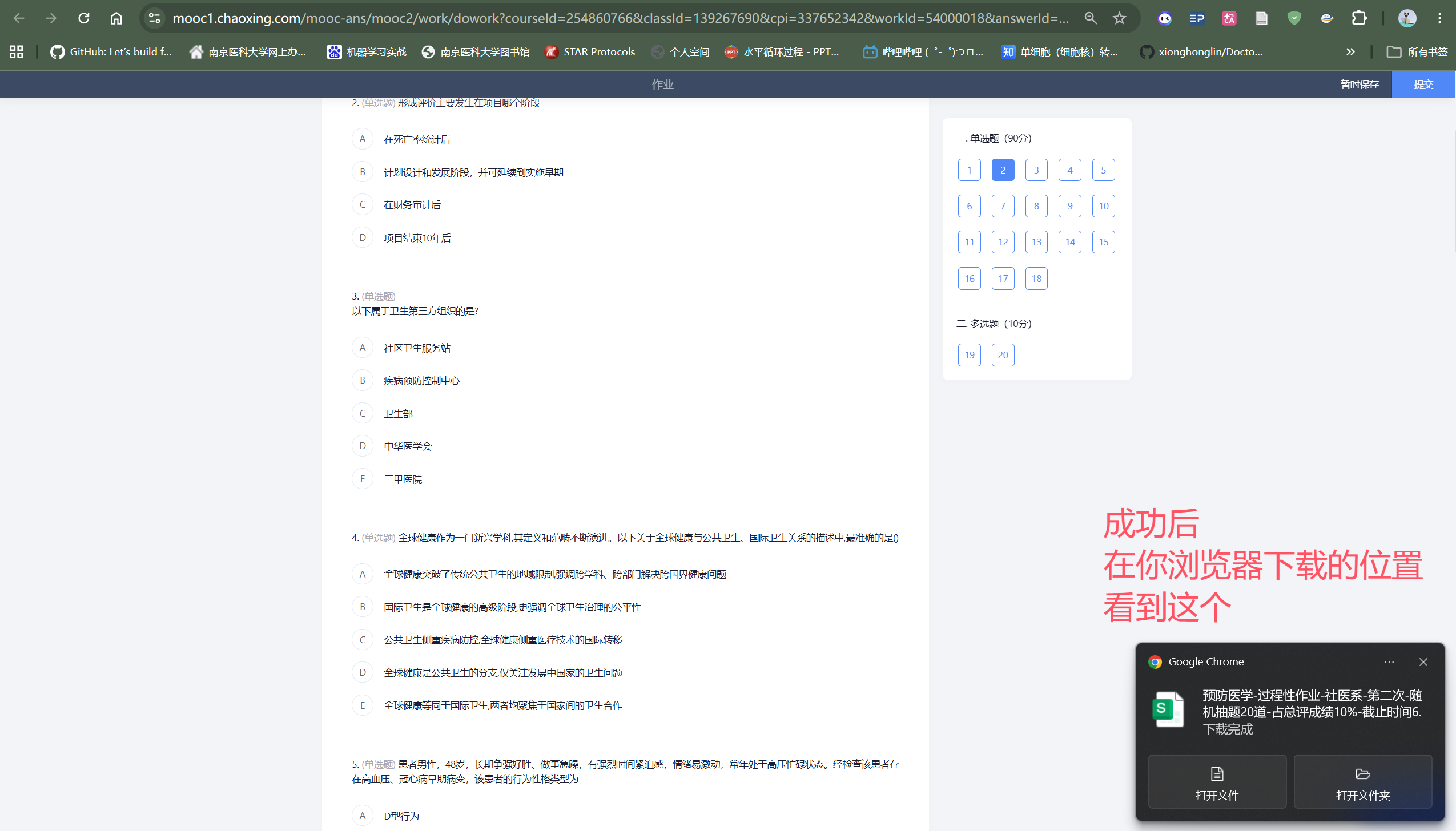Jump to question 10 in navigator

click(1104, 206)
